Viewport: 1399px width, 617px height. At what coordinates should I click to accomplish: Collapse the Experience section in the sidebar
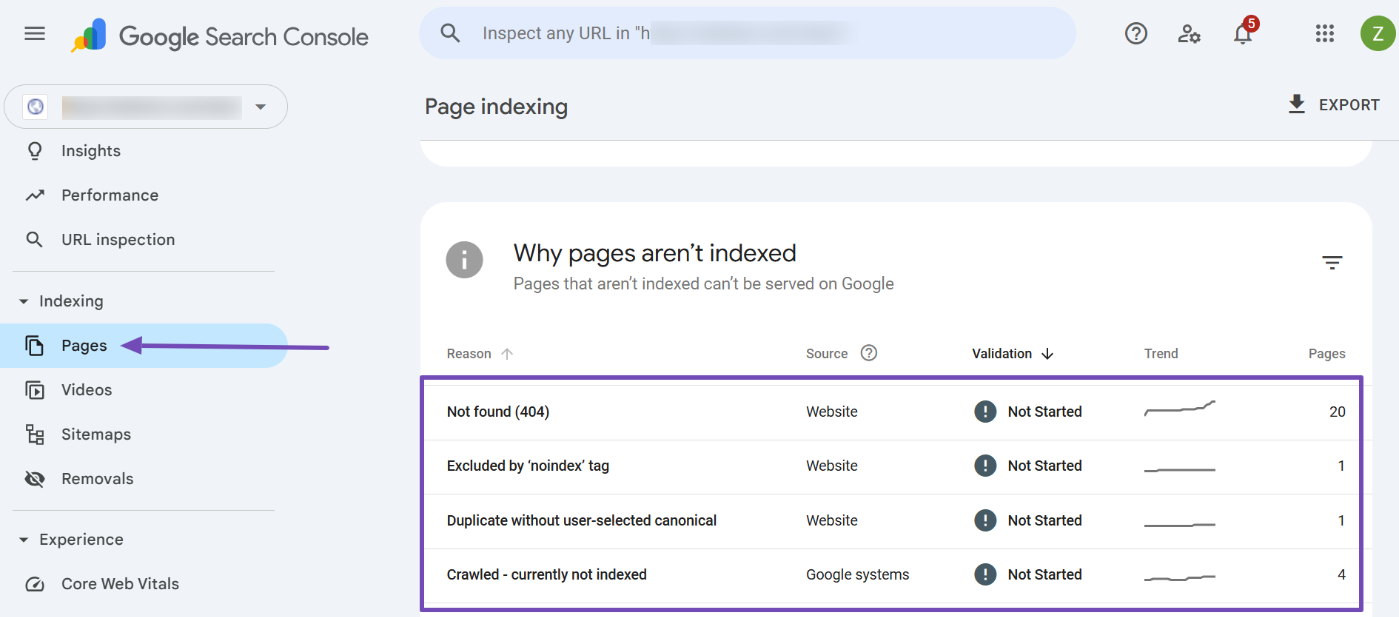click(23, 539)
